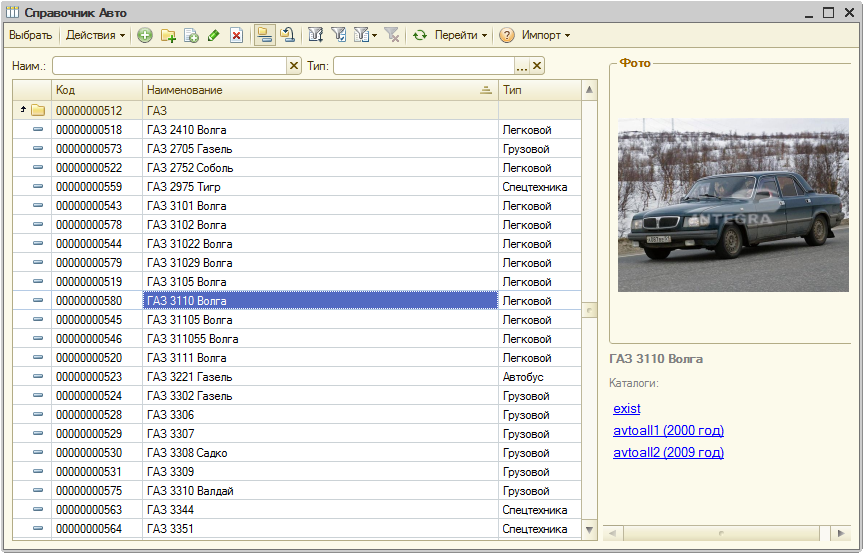863x553 pixels.
Task: Open the Действия menu
Action: pyautogui.click(x=95, y=35)
